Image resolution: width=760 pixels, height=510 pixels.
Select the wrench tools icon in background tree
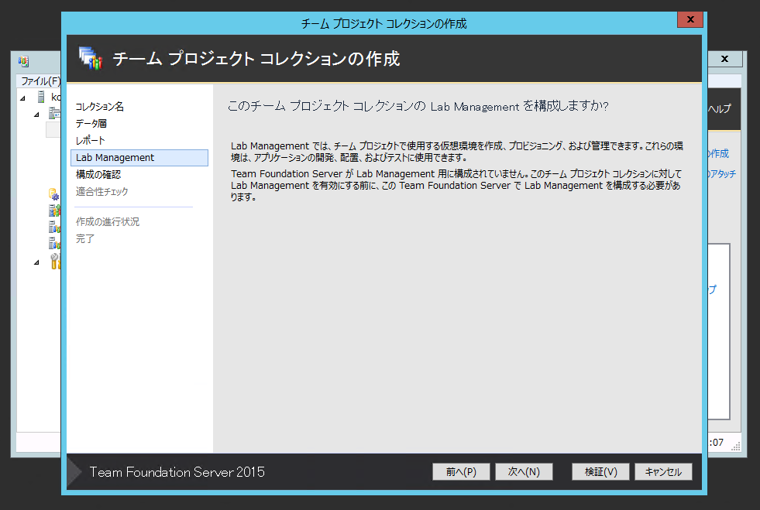[x=55, y=261]
